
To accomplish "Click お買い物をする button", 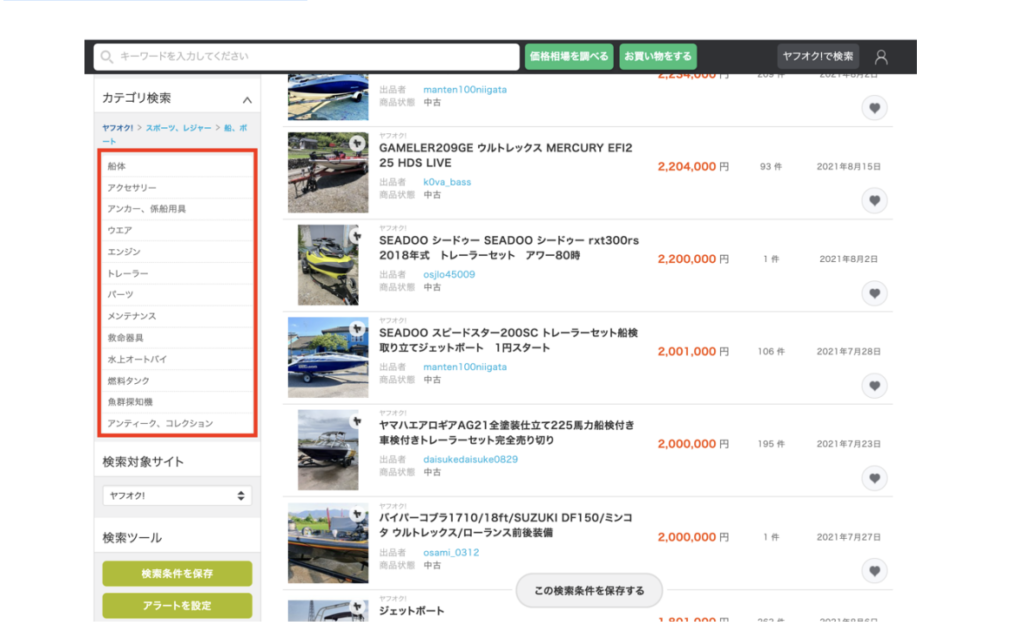I will point(657,57).
